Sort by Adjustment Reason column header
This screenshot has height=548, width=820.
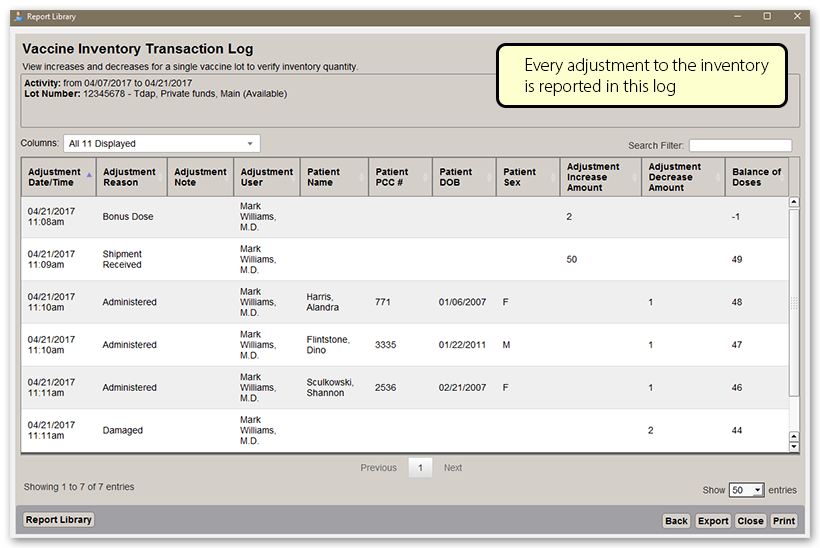point(131,177)
